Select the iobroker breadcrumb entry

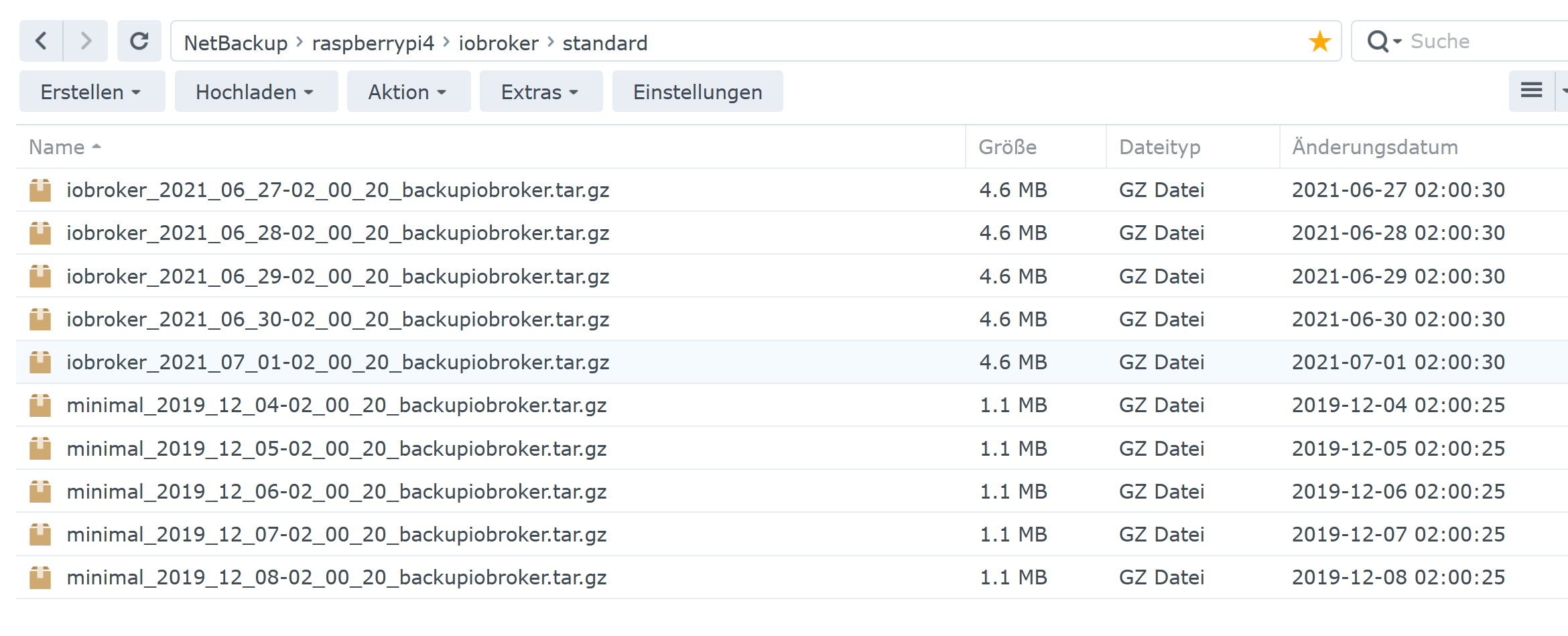pos(498,42)
